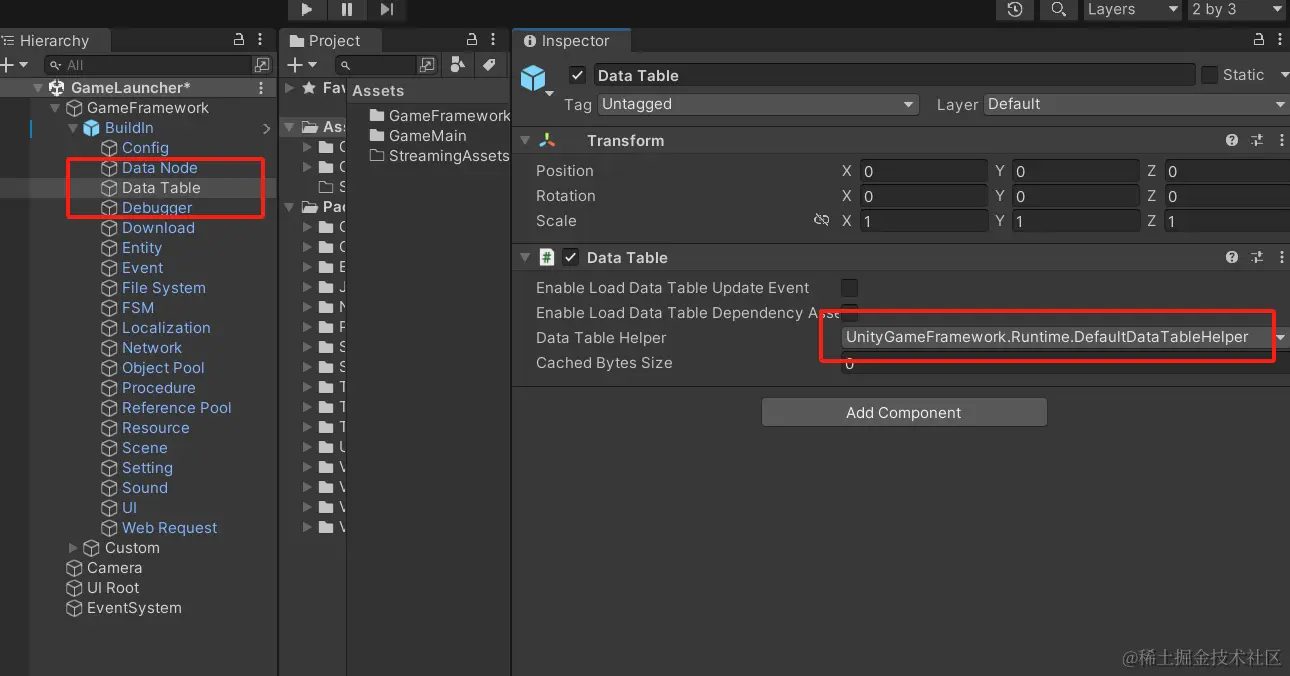Open the global search magnifier icon

click(x=1057, y=9)
